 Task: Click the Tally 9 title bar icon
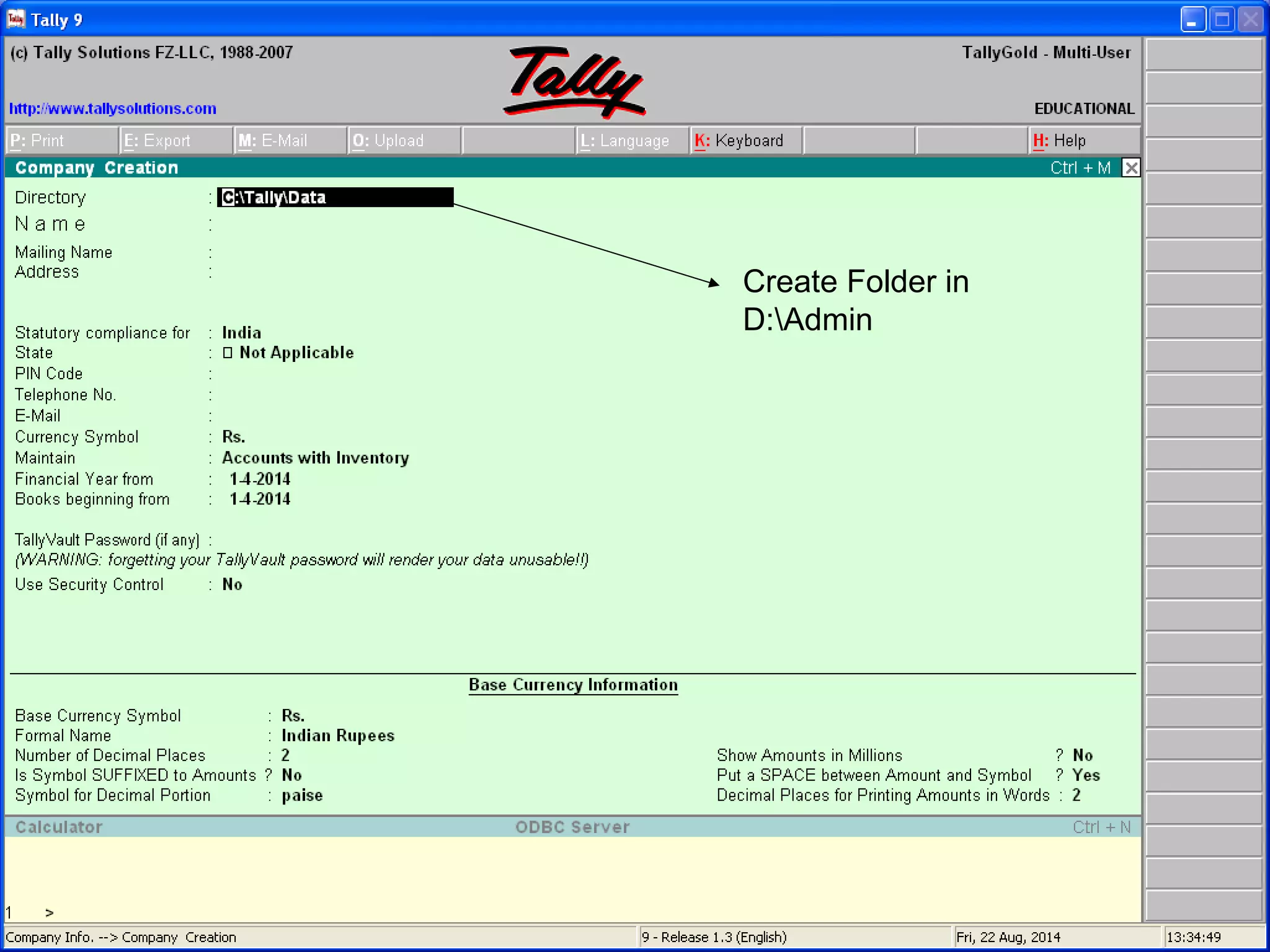coord(16,19)
